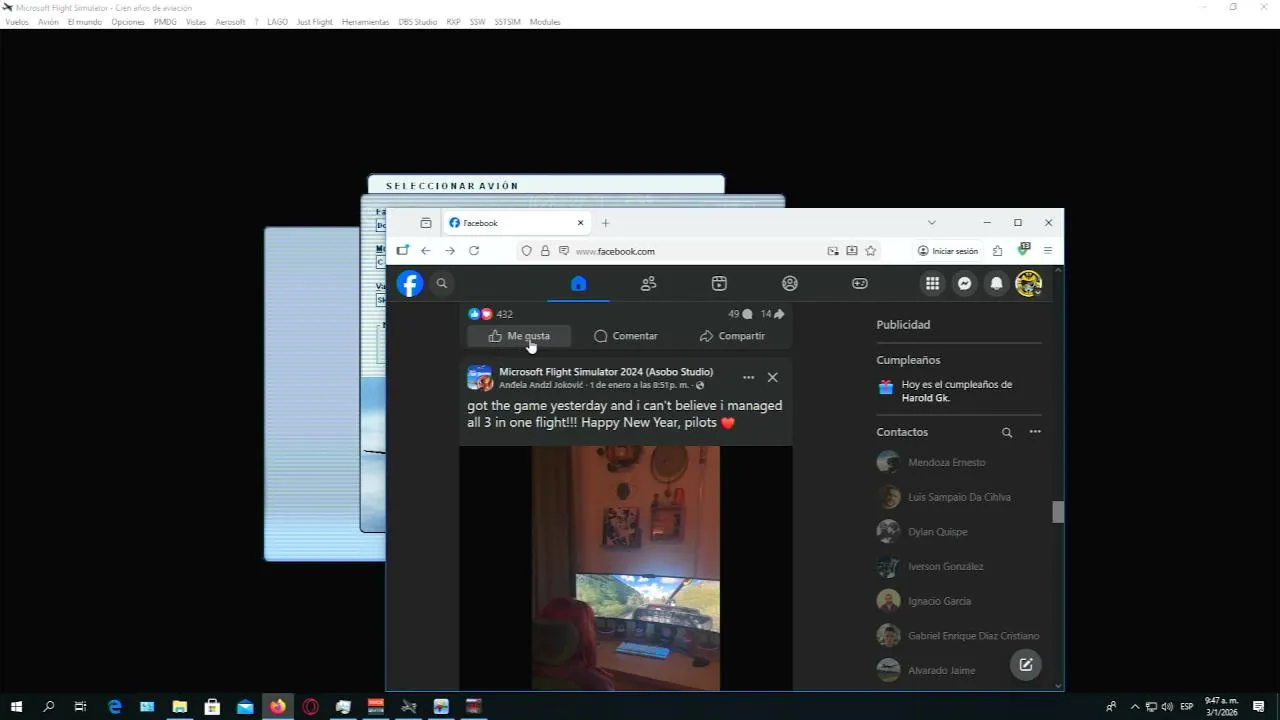Open the Opciones menu
Image resolution: width=1280 pixels, height=720 pixels.
click(128, 22)
